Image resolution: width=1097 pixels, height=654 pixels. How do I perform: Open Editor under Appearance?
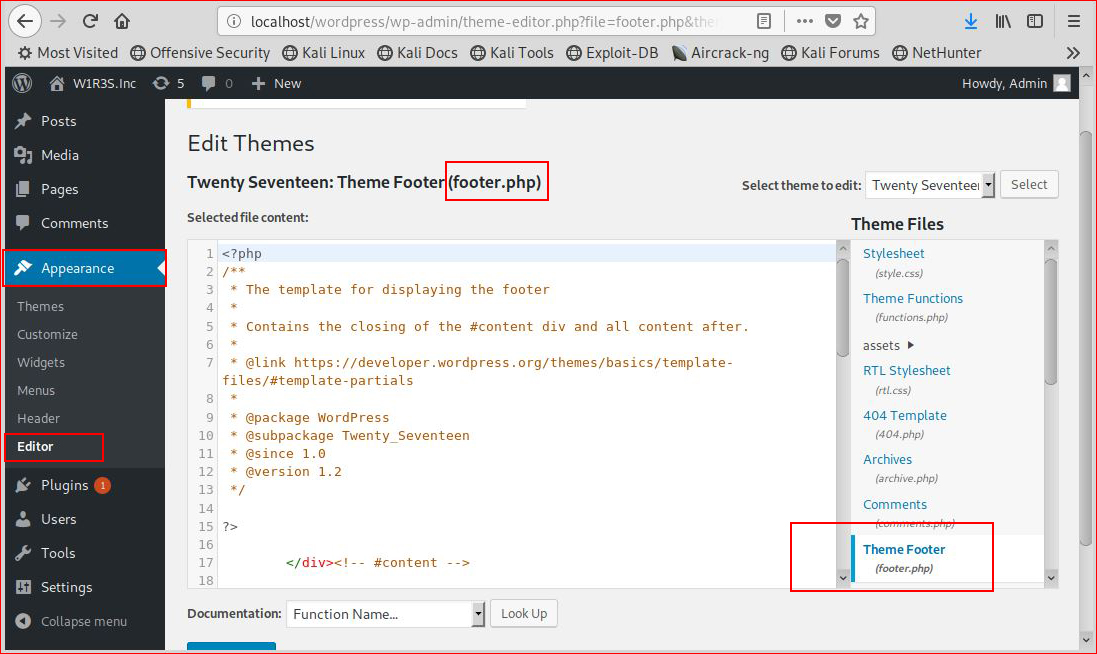(35, 446)
